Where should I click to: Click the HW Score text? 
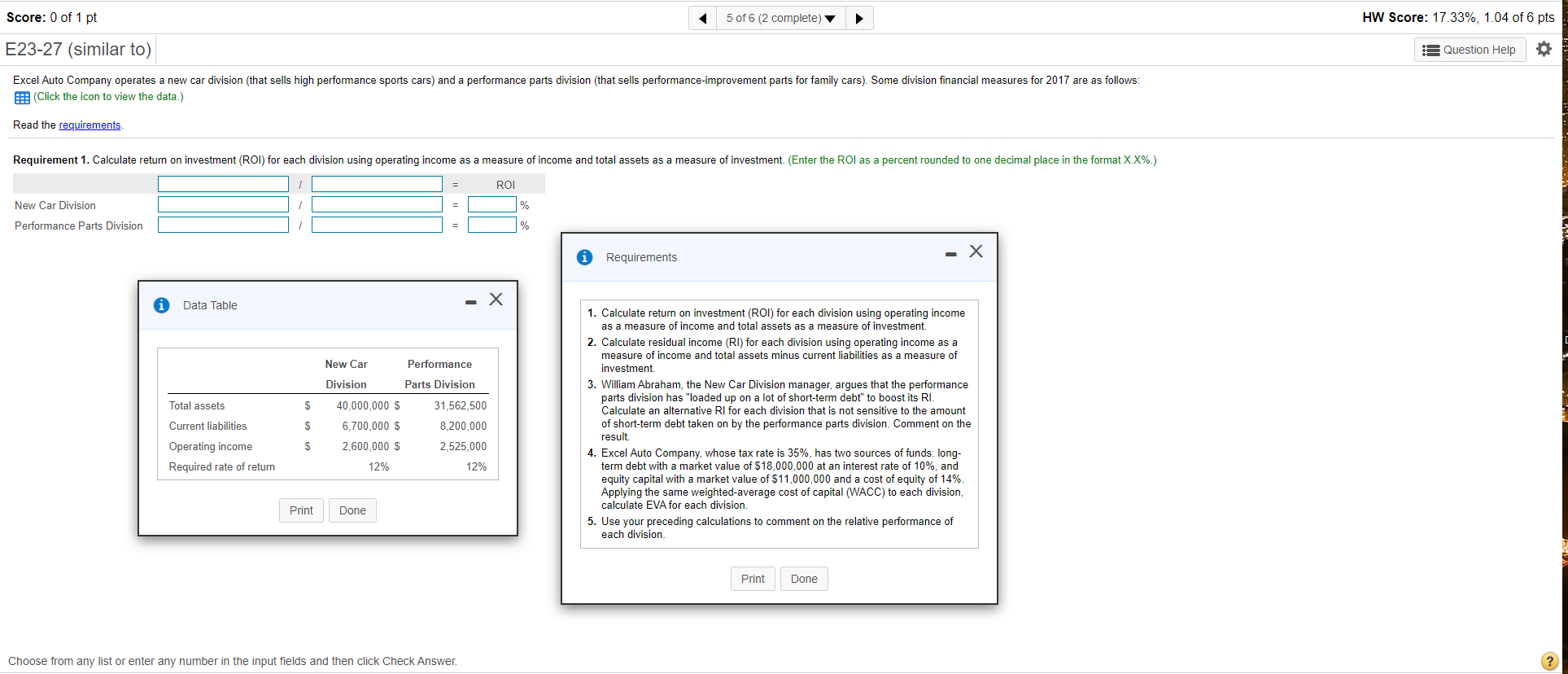click(1458, 18)
